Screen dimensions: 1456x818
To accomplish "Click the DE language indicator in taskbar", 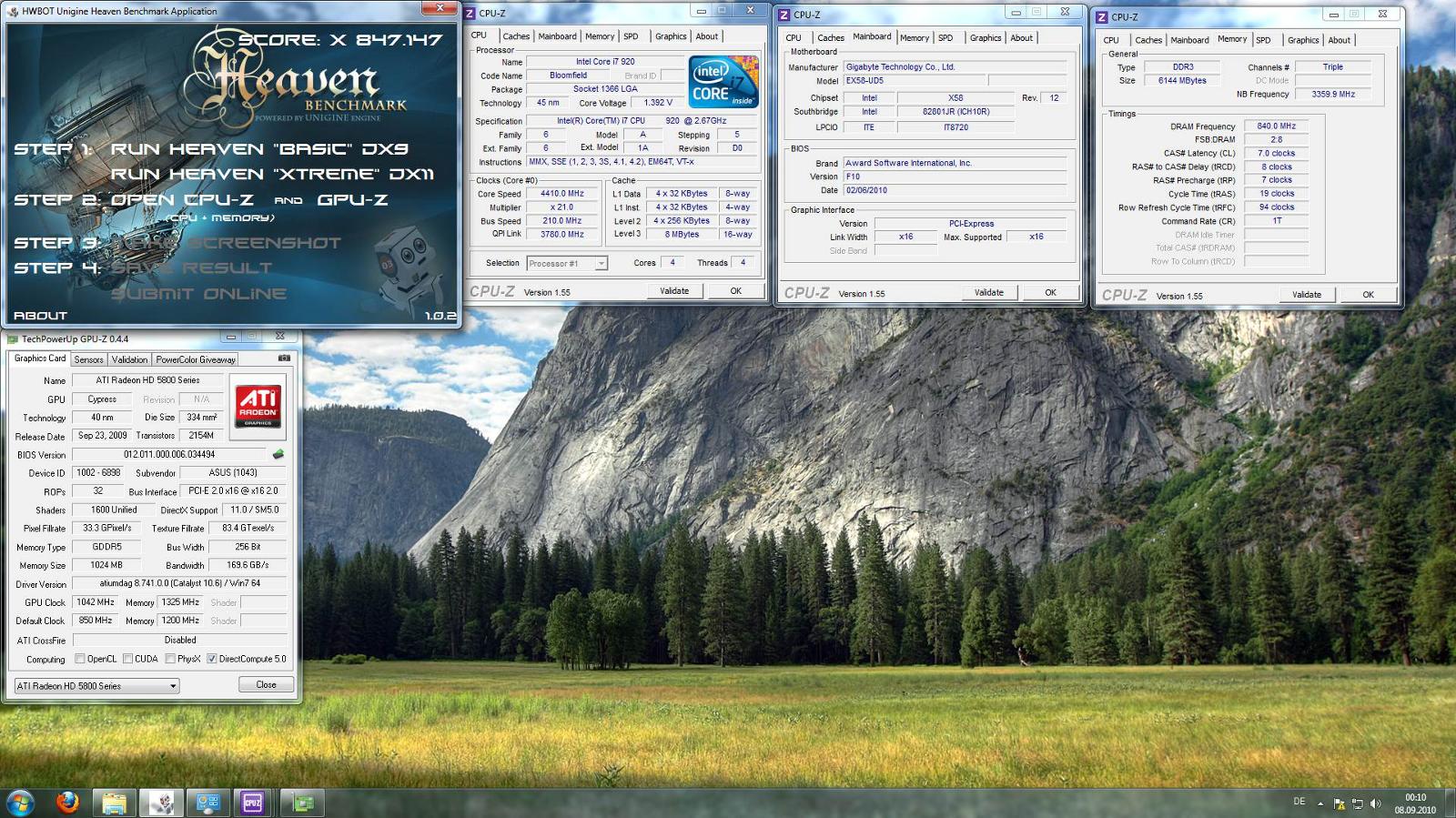I will coord(1299,802).
